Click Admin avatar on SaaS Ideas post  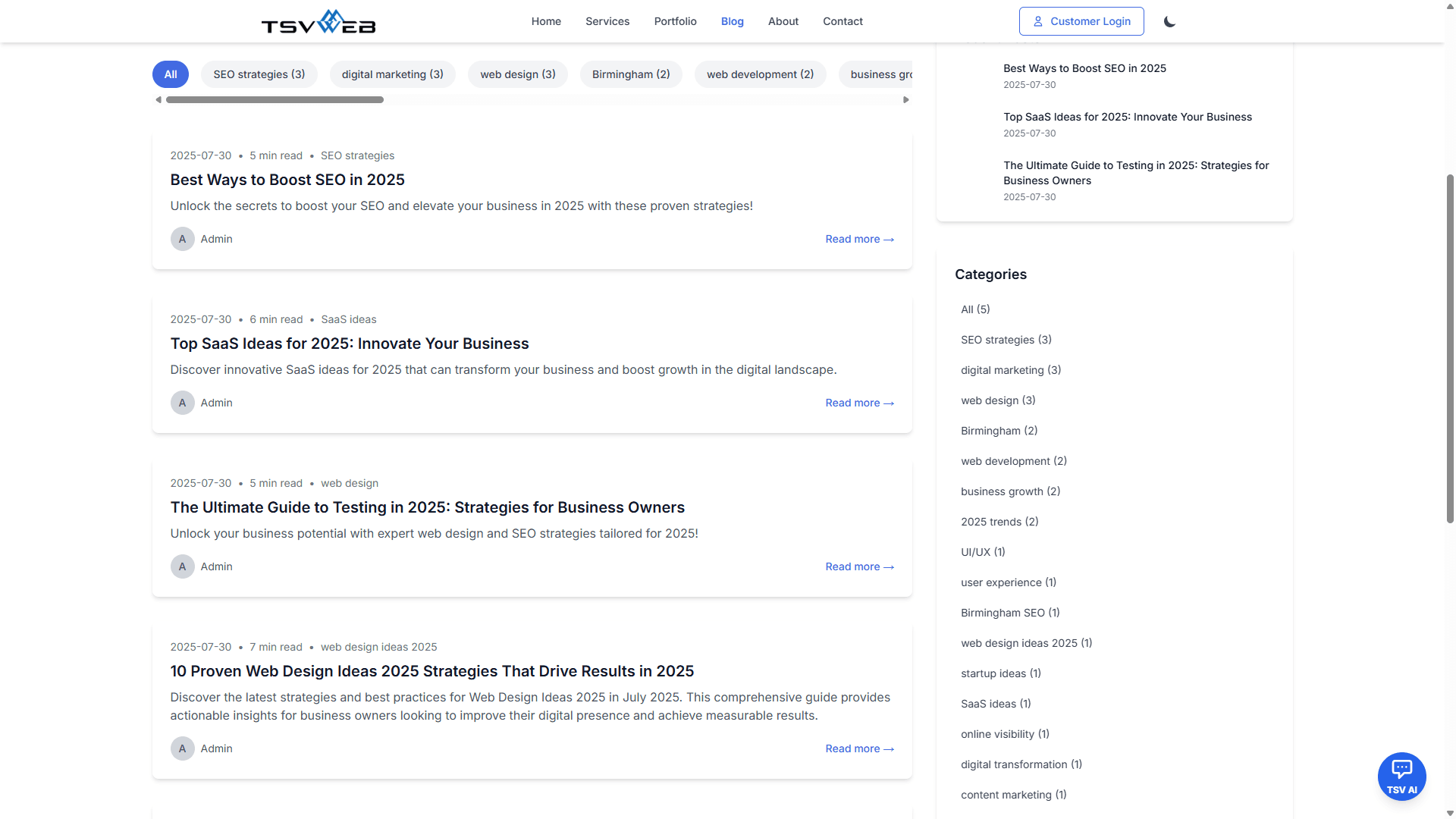[x=182, y=403]
